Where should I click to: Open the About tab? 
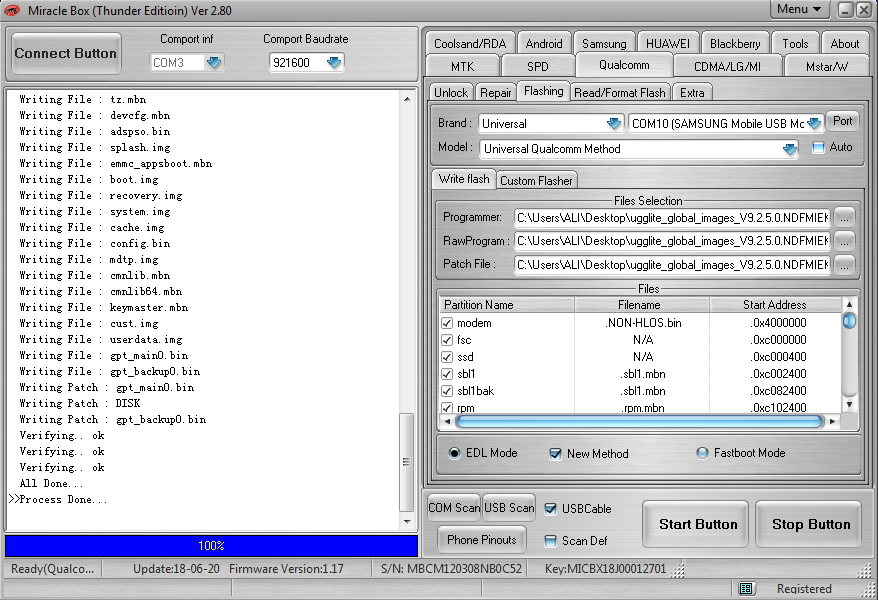[844, 44]
